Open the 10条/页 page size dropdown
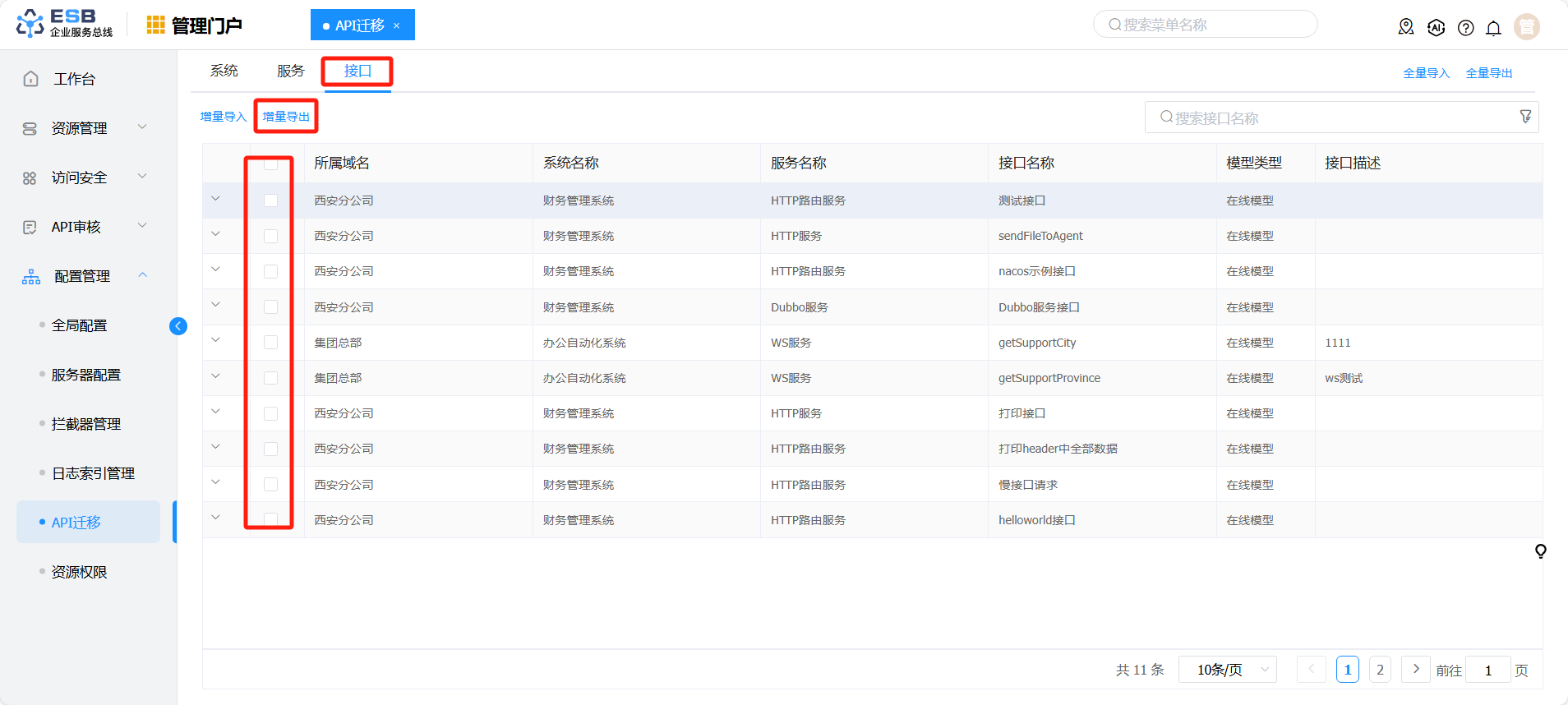Screen dimensions: 1568x705 1227,670
